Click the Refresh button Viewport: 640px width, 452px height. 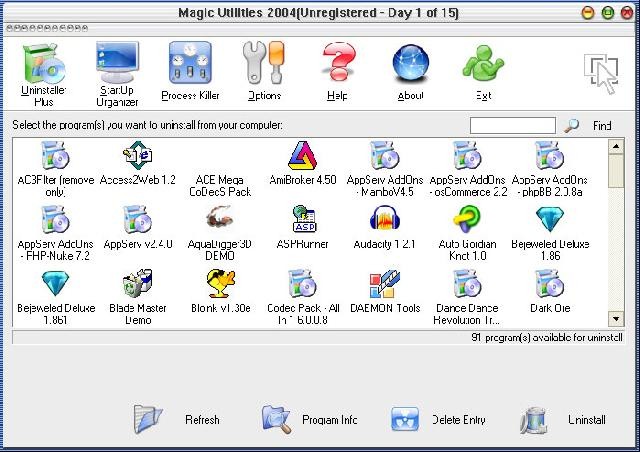pyautogui.click(x=176, y=419)
